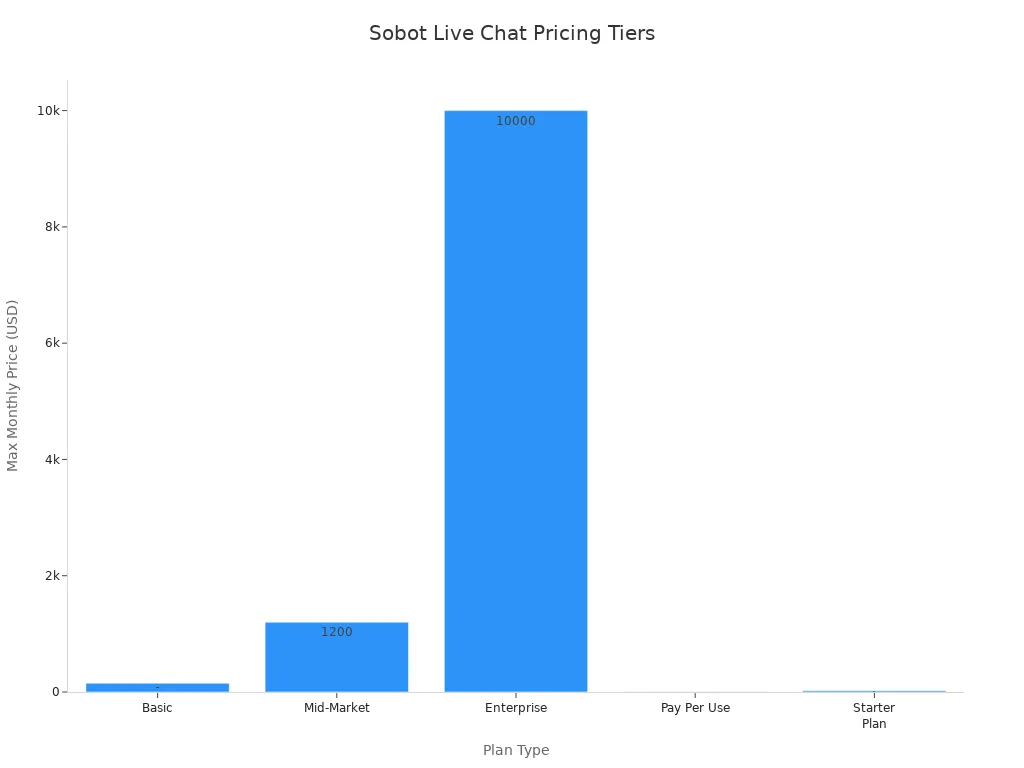
Task: Click the Mid-Market bar
Action: (x=337, y=657)
